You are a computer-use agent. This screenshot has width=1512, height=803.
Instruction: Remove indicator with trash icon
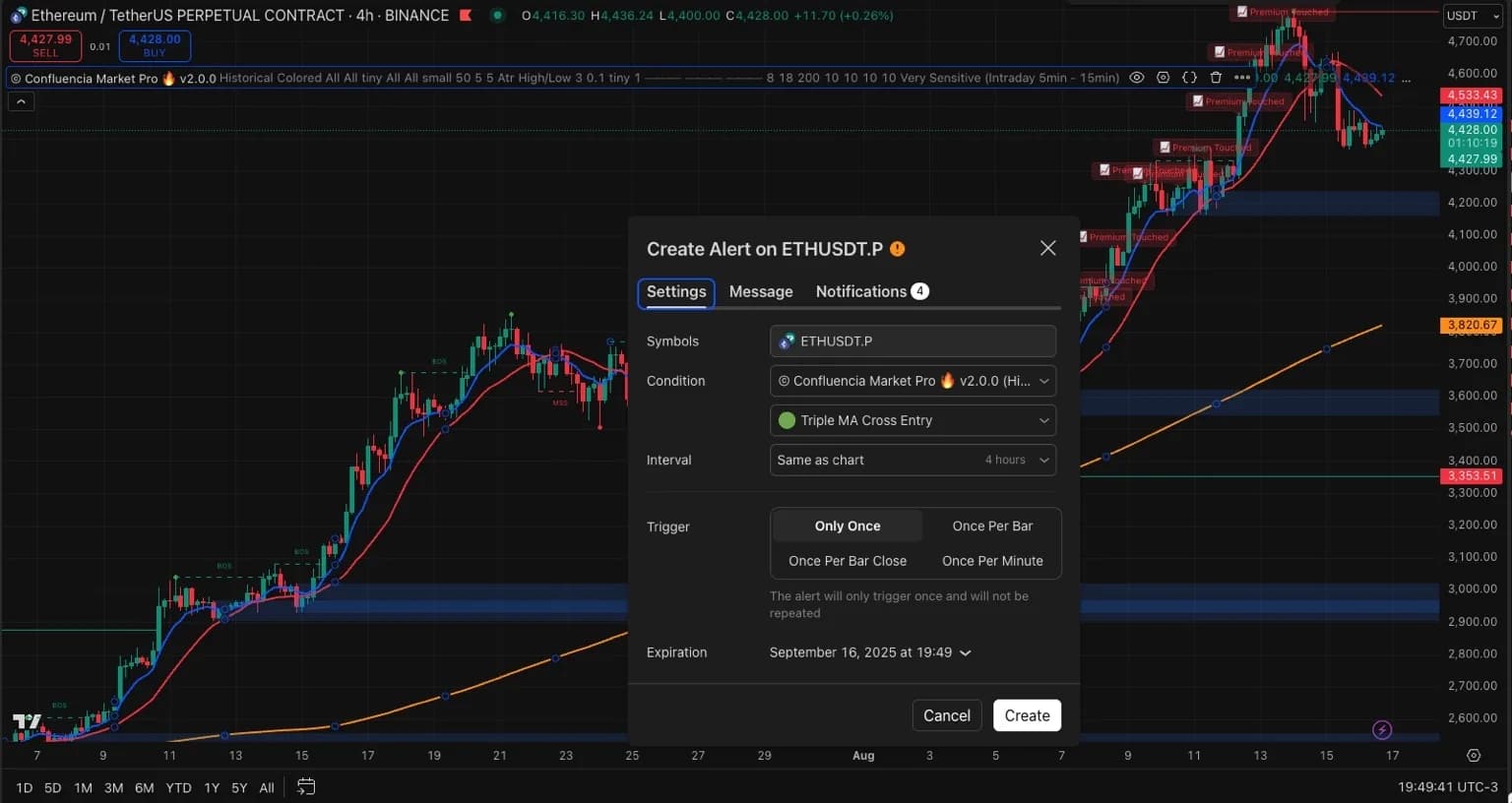pos(1216,78)
